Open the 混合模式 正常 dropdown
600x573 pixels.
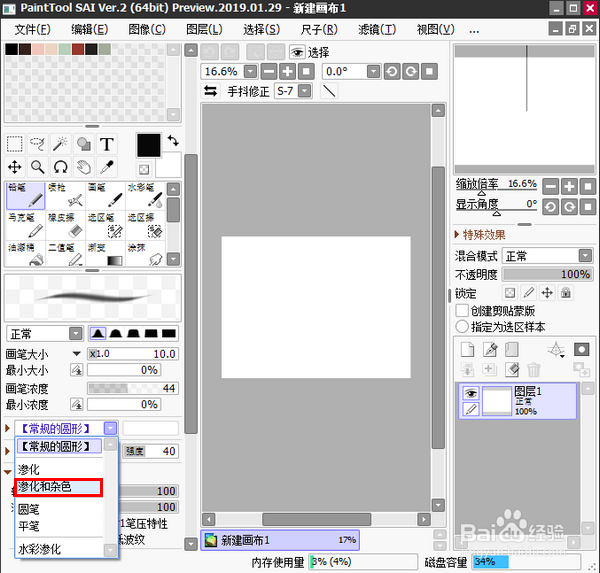585,256
